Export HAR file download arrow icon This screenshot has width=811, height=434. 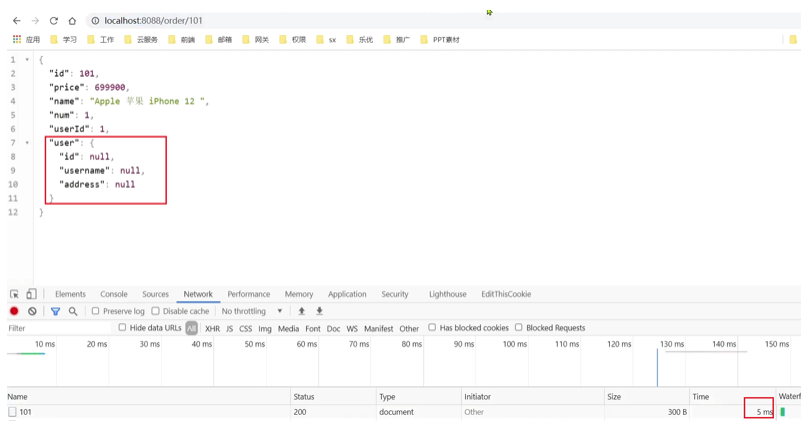(320, 311)
